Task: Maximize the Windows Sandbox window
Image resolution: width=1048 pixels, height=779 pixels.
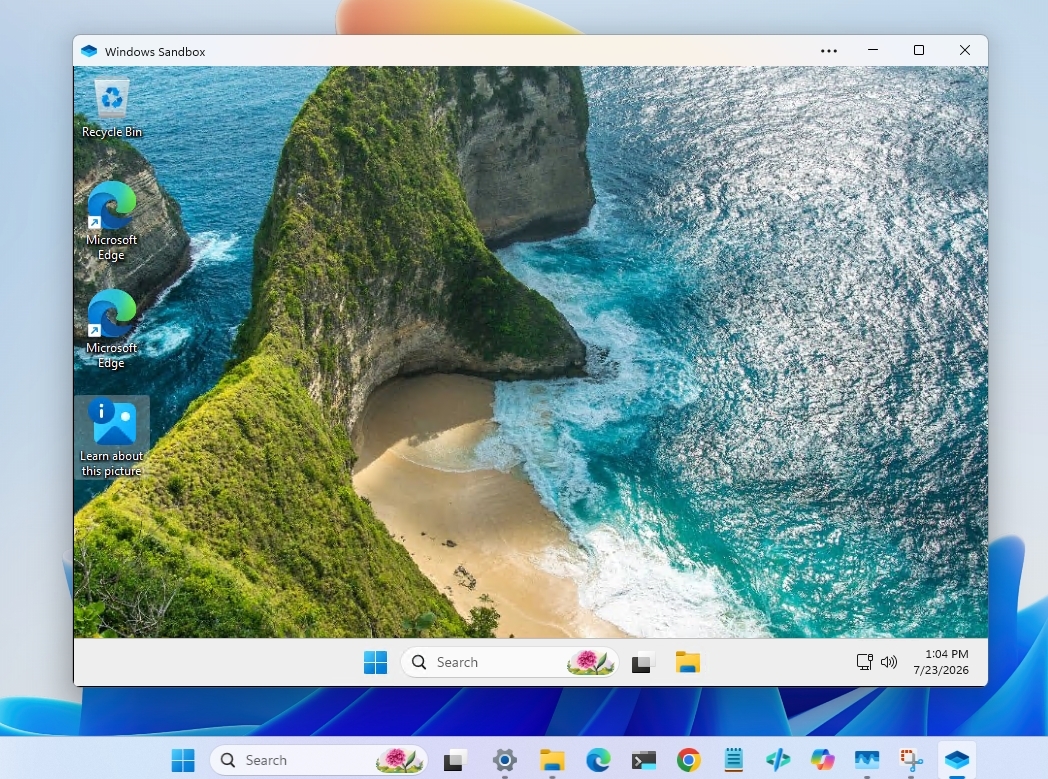Action: [x=919, y=50]
